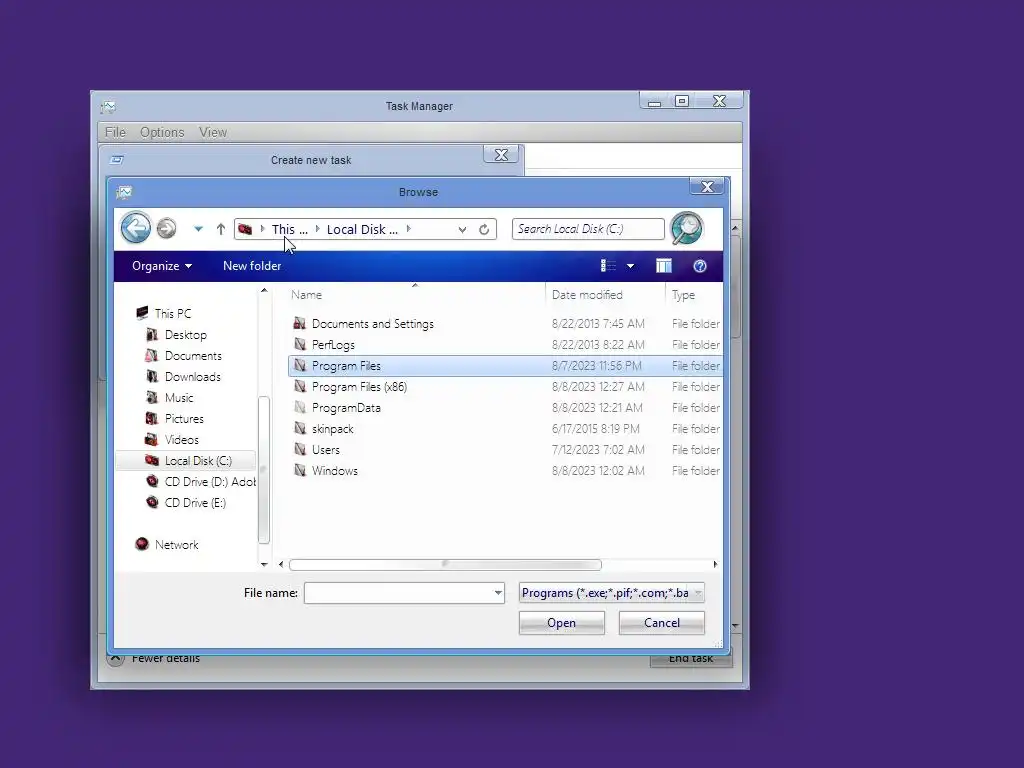1024x768 pixels.
Task: Close the Create new task dialog
Action: [x=501, y=155]
